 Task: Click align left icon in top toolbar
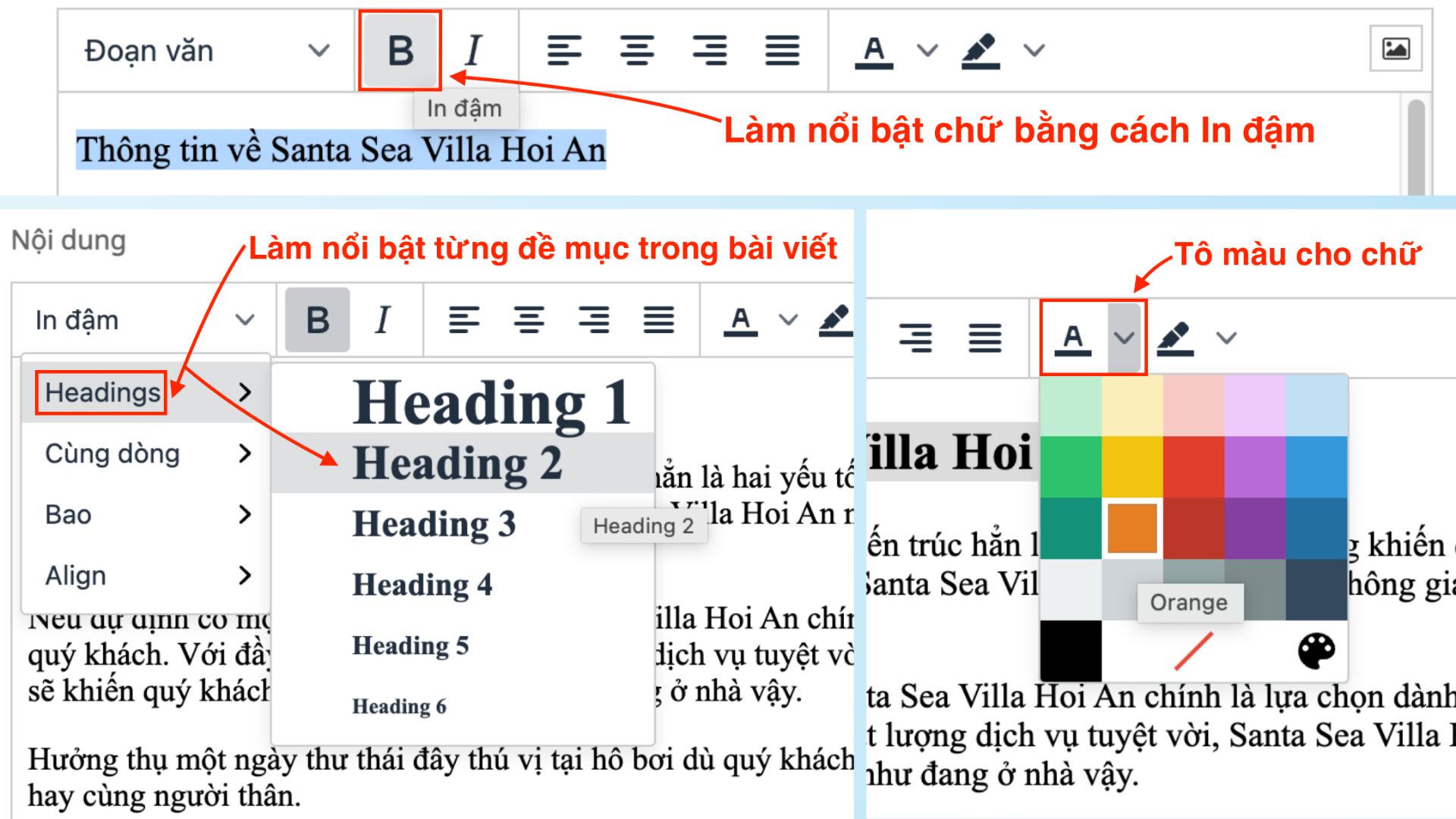coord(564,50)
